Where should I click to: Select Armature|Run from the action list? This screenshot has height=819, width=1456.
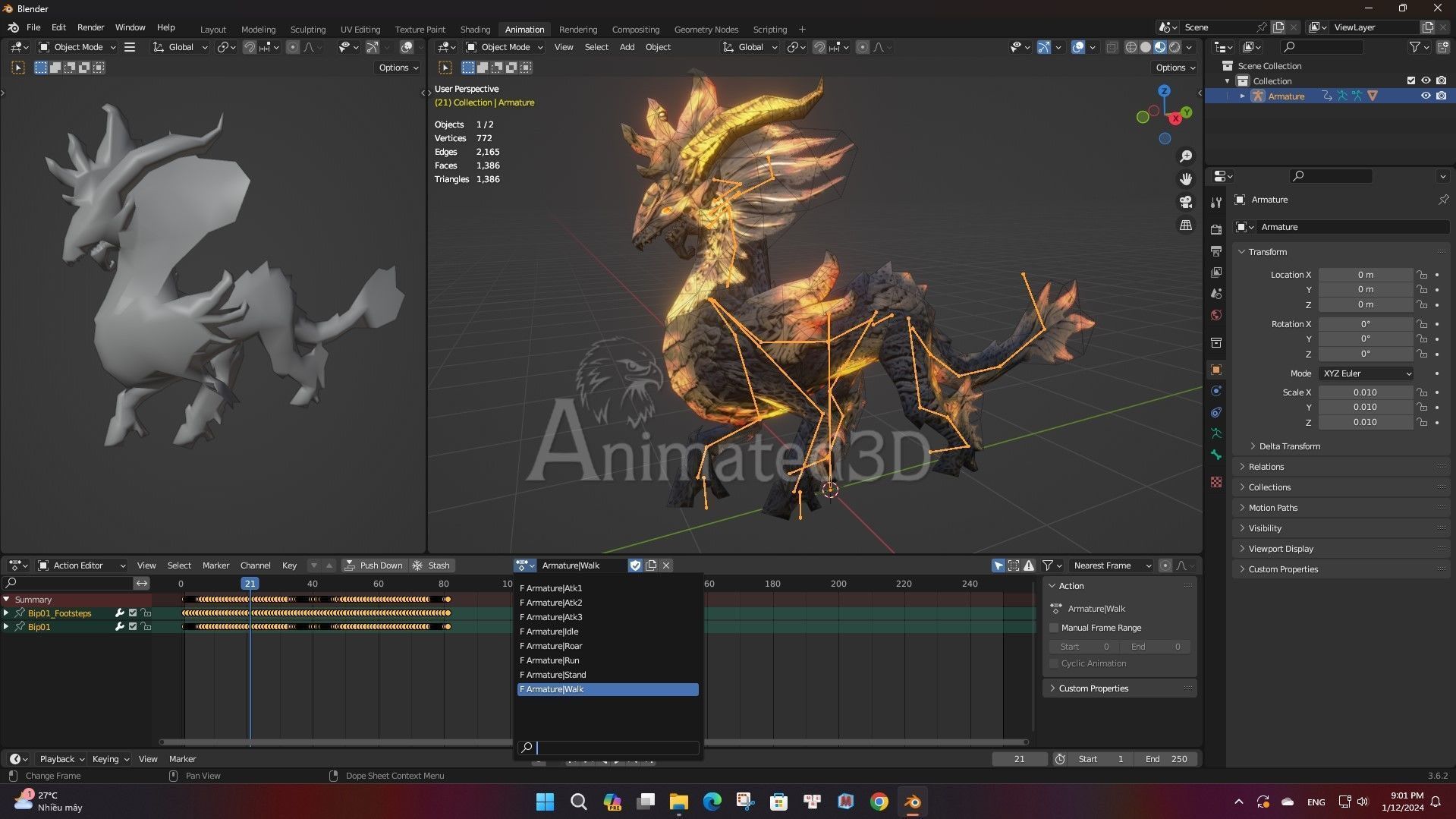point(608,660)
